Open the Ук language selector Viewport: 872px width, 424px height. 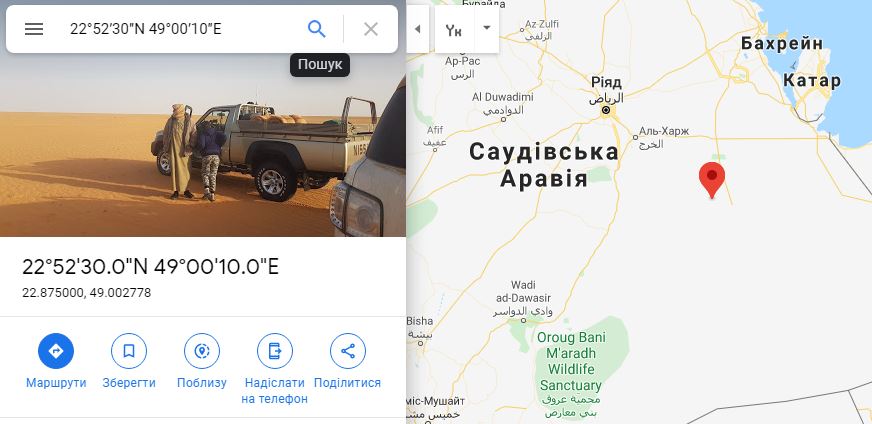point(454,29)
